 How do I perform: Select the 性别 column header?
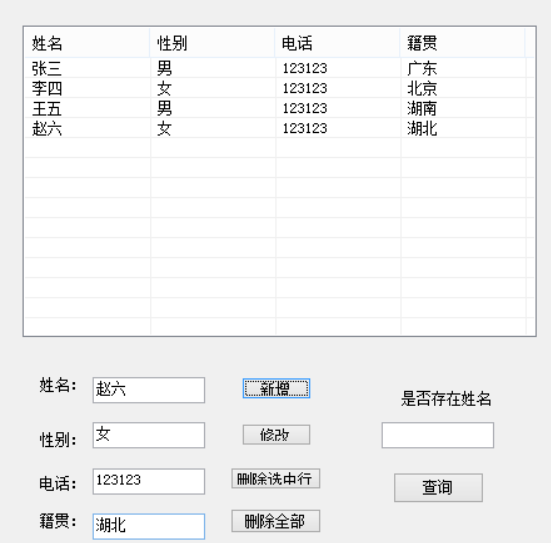click(x=212, y=43)
